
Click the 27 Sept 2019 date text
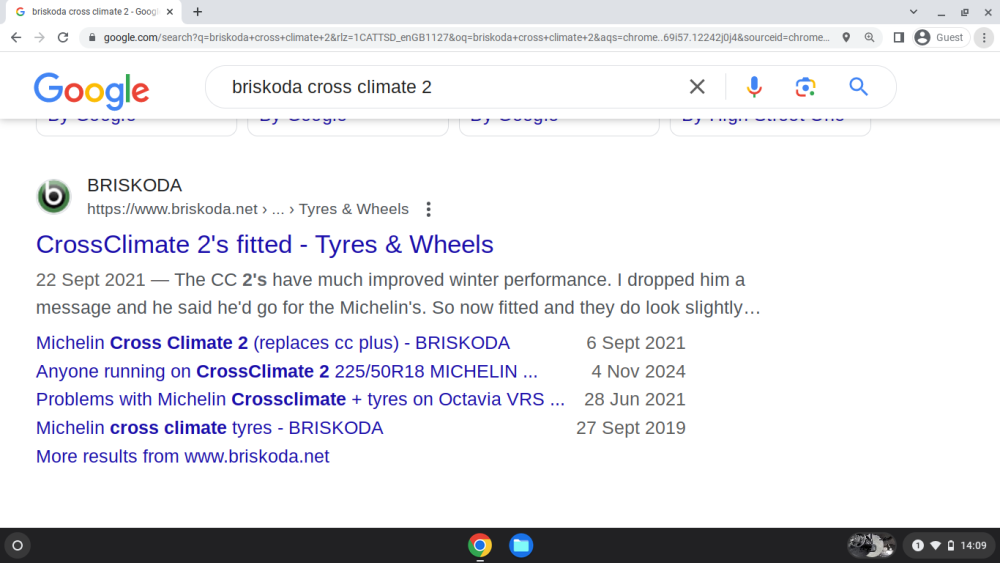[x=631, y=428]
